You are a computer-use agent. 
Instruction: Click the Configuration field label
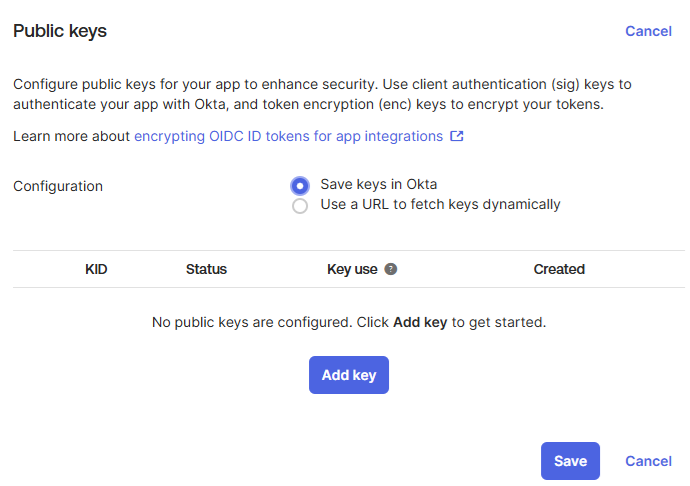[58, 186]
